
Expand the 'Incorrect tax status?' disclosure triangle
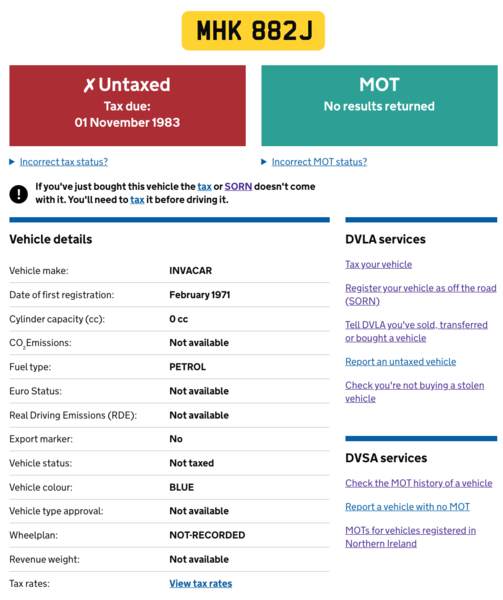click(x=12, y=162)
